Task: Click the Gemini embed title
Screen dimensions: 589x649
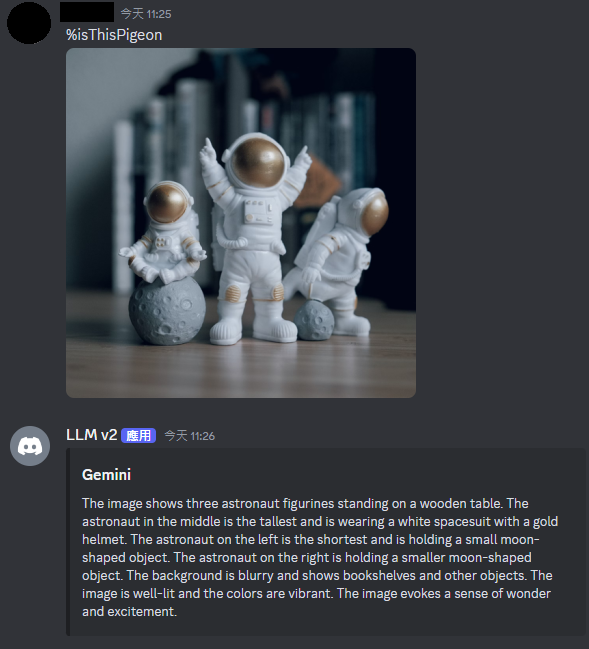Action: click(x=106, y=475)
